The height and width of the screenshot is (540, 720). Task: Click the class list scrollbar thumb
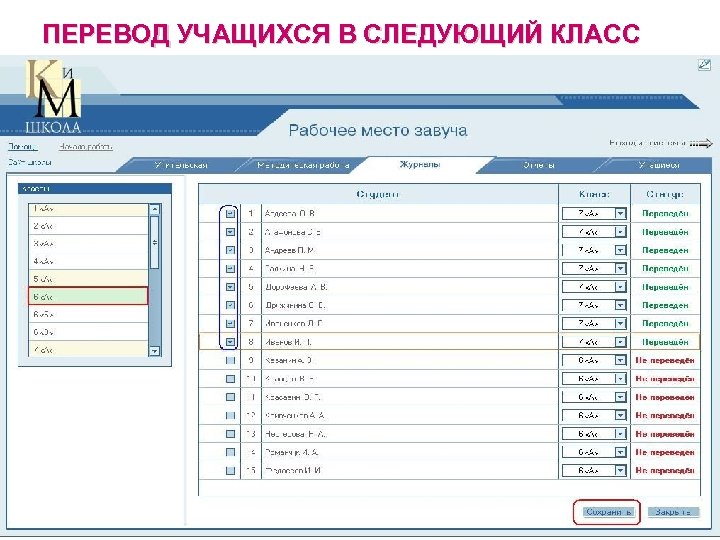pyautogui.click(x=155, y=242)
